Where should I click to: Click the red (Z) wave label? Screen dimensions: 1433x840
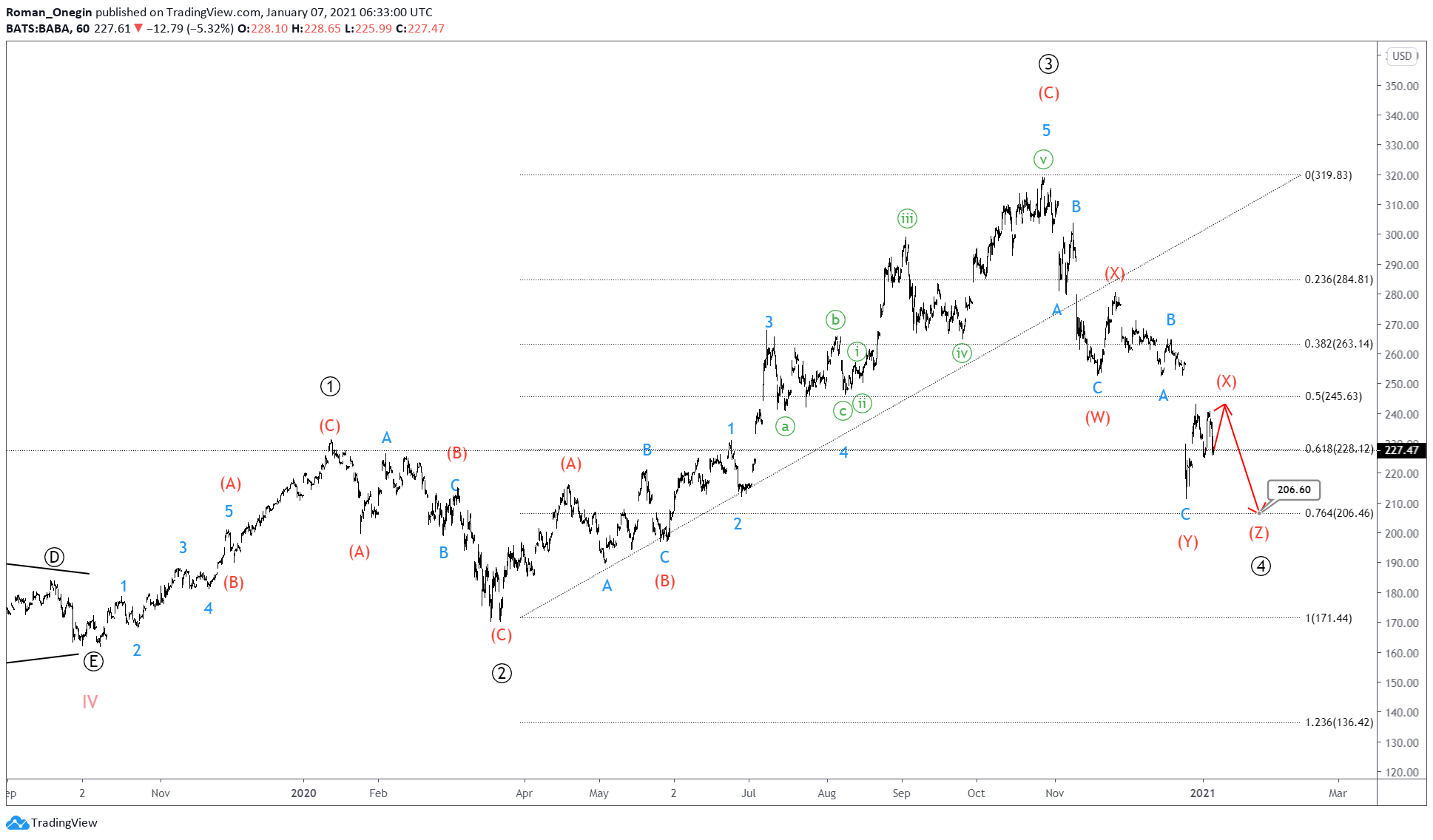pos(1258,532)
